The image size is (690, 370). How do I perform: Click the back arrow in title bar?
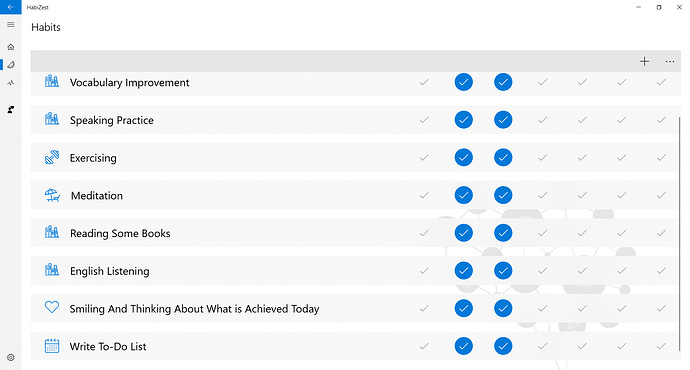[11, 7]
